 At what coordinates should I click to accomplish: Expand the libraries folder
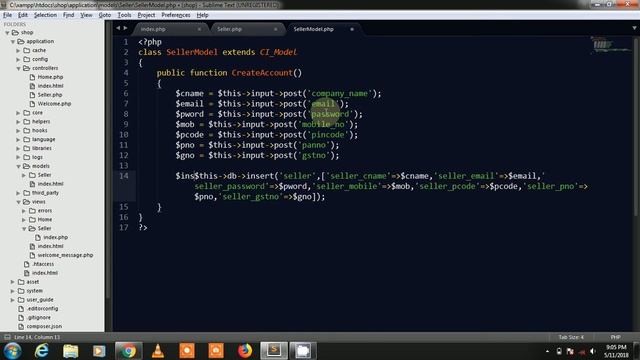point(18,149)
